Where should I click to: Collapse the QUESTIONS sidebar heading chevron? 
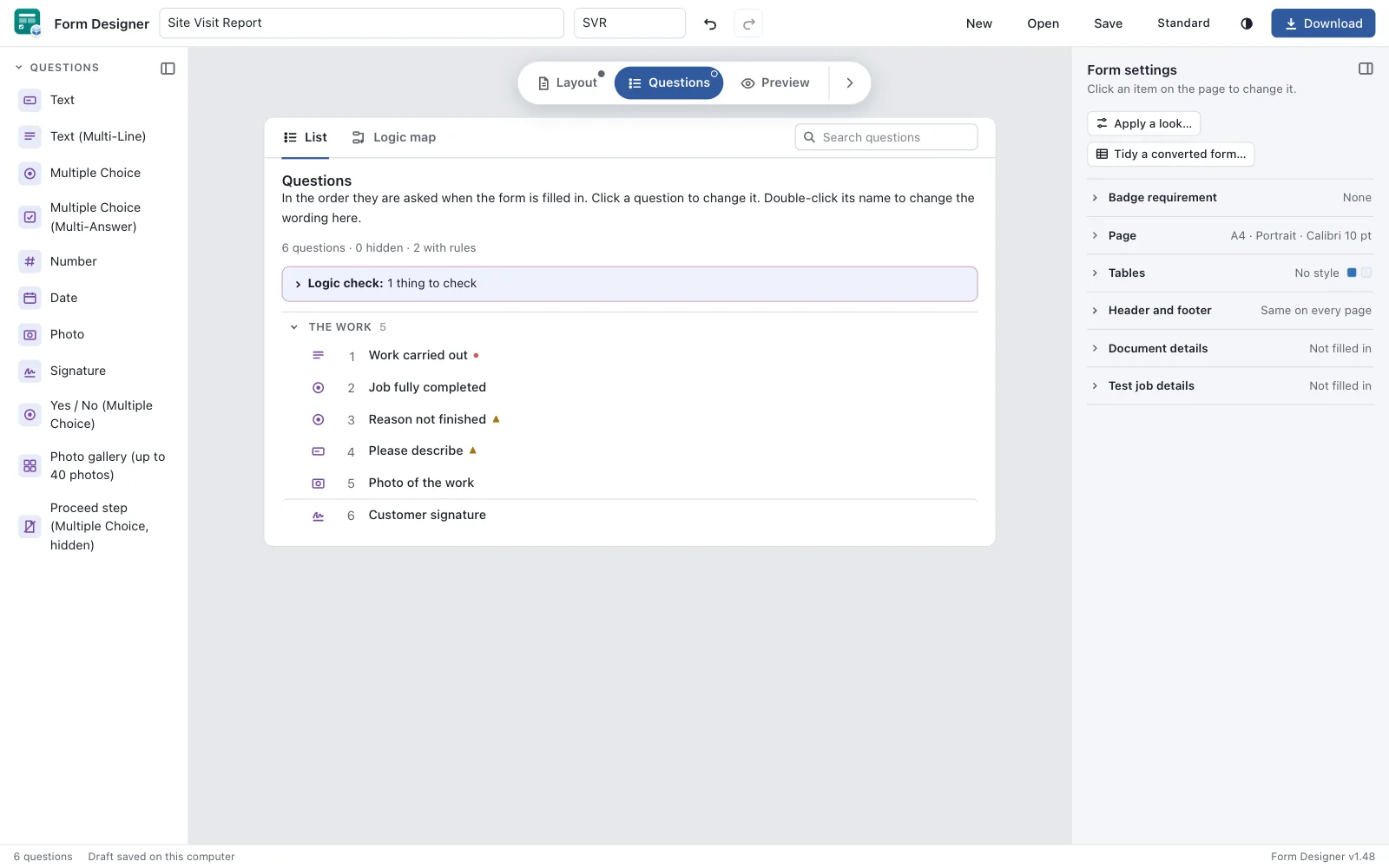19,68
